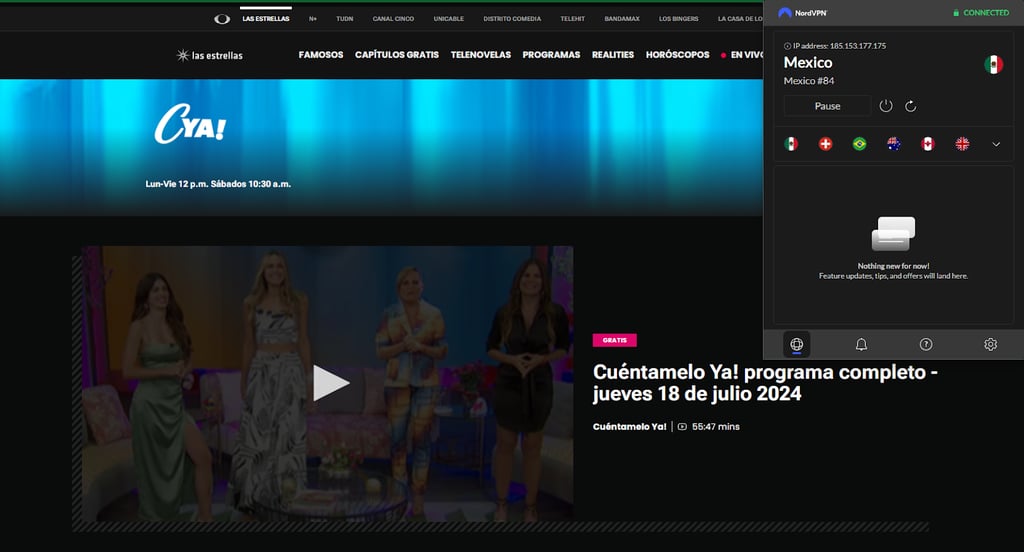Click the large Mexico flag beside server name
1024x552 pixels.
[993, 64]
